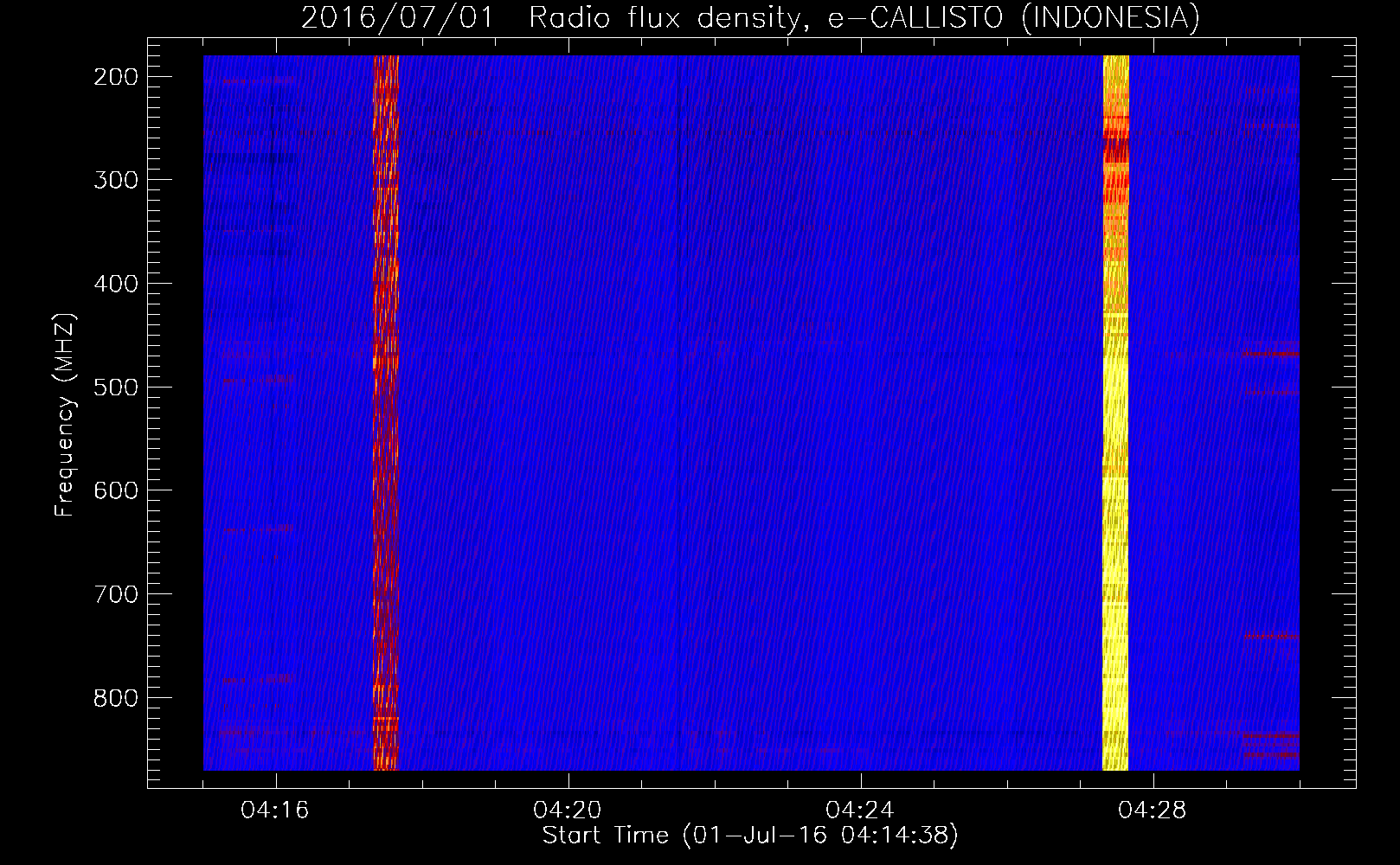Click the 04:28 time tick label

1153,811
